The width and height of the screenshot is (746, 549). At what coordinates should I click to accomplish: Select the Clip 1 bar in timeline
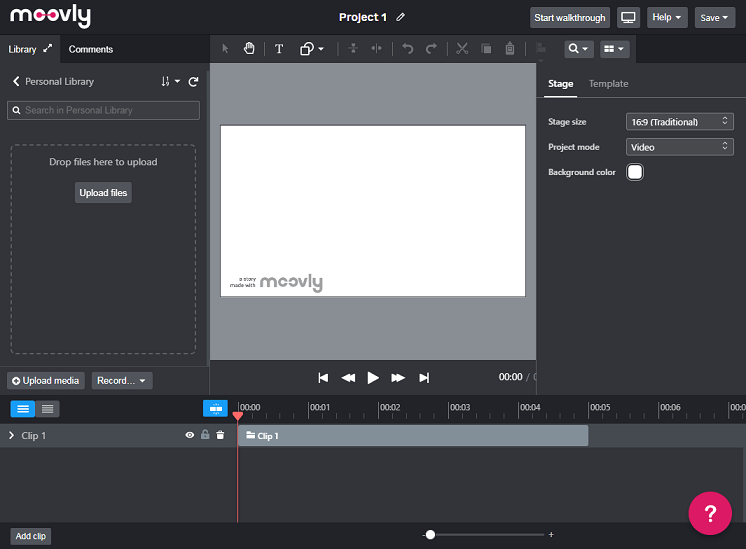(x=413, y=436)
